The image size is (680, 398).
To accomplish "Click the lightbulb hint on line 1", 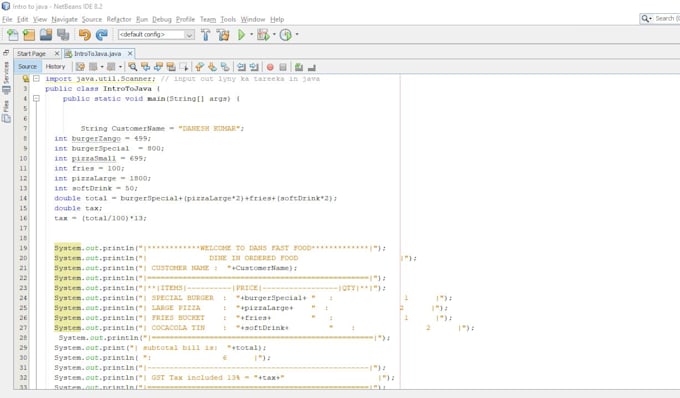I will (26, 78).
